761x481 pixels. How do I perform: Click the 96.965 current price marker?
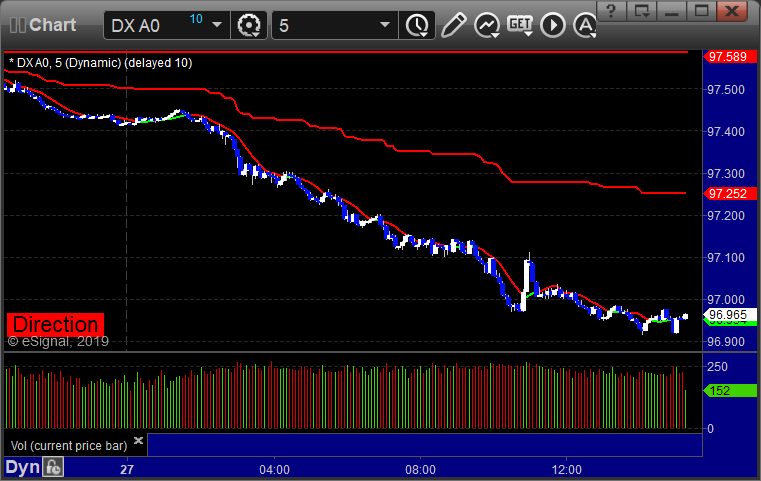point(729,315)
